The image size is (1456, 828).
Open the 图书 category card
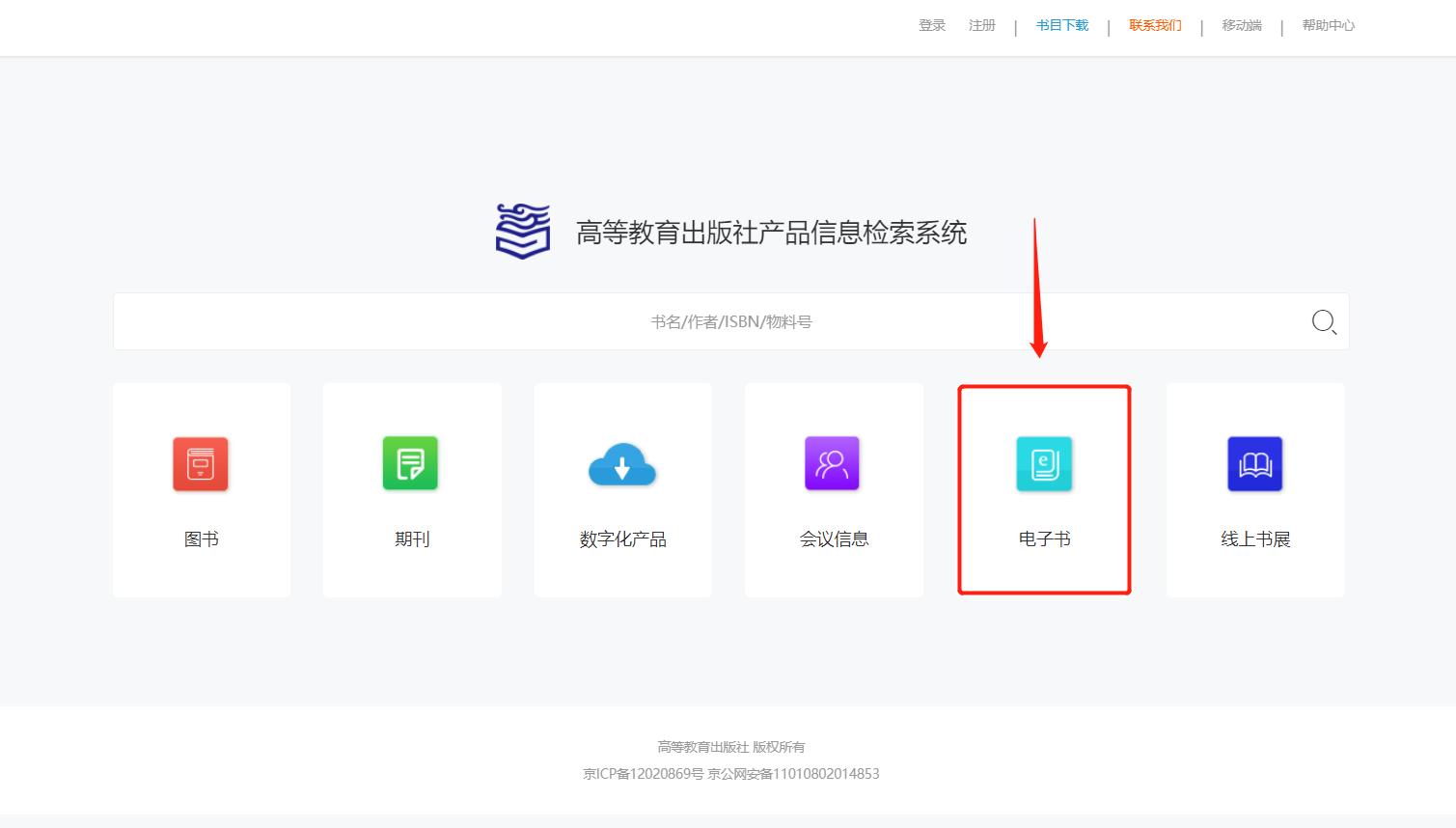201,538
